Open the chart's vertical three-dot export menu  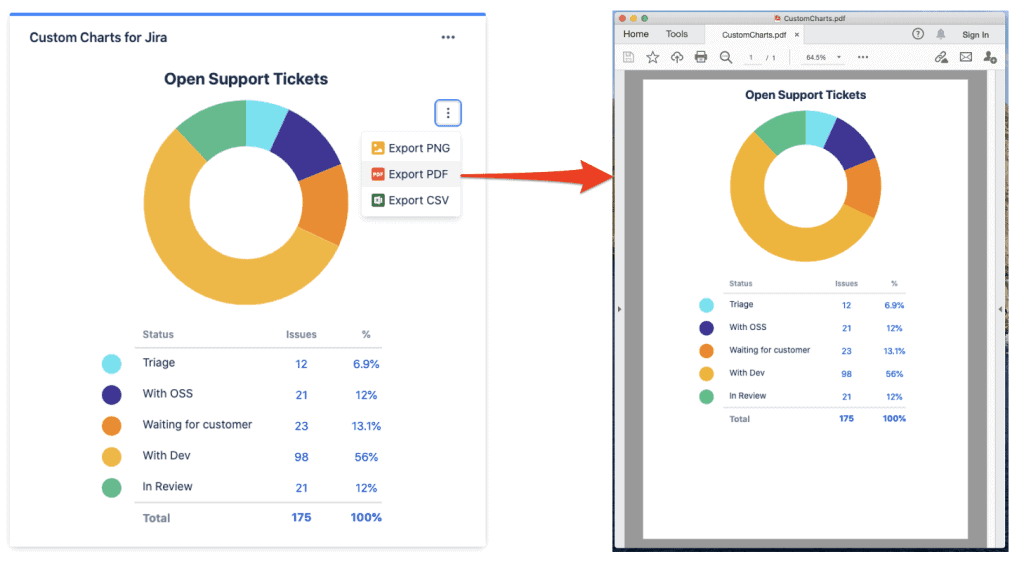point(448,113)
